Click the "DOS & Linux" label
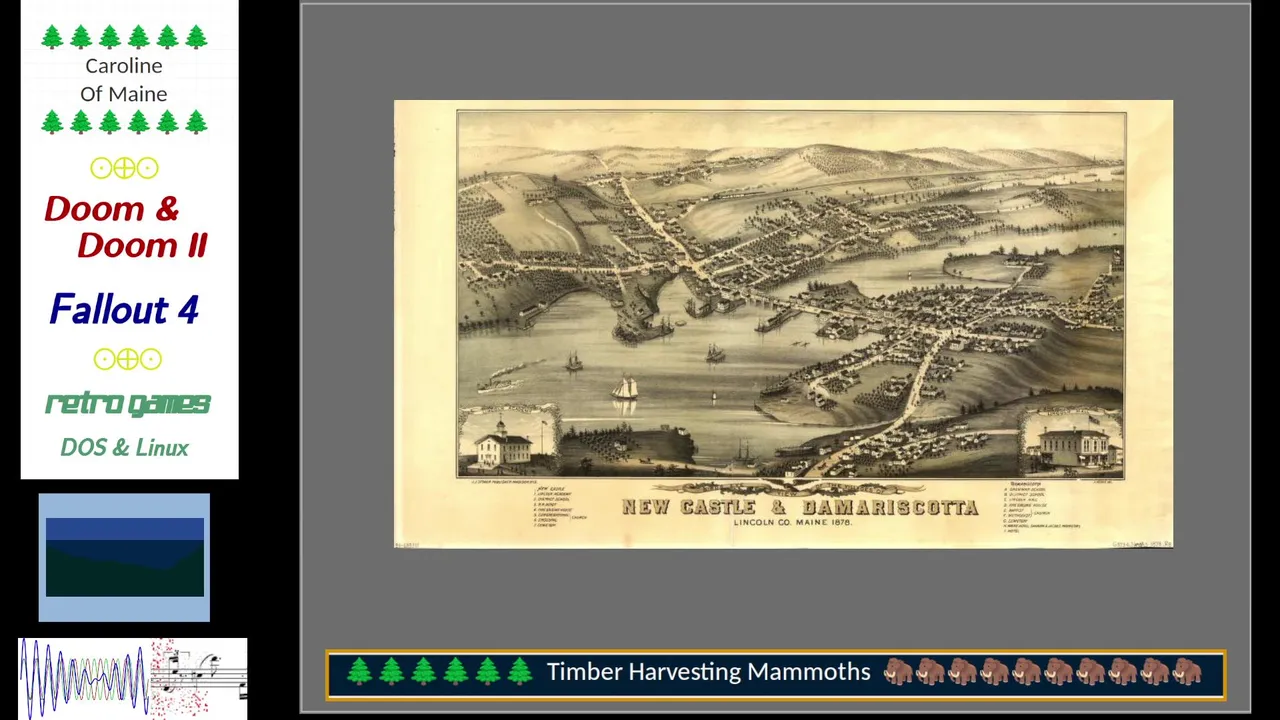 pos(124,448)
